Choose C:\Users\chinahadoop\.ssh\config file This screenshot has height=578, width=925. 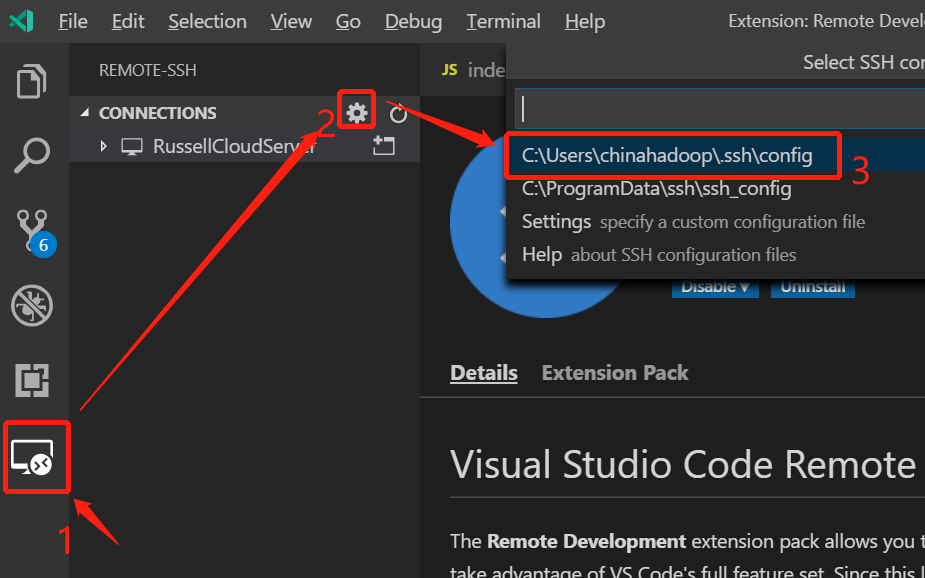click(715, 155)
